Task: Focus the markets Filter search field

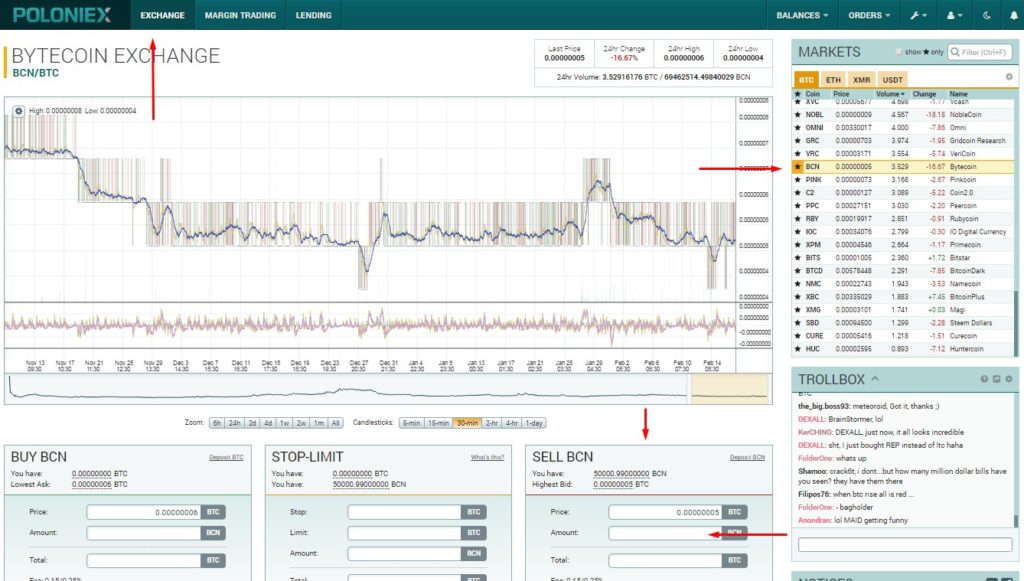Action: click(x=980, y=52)
